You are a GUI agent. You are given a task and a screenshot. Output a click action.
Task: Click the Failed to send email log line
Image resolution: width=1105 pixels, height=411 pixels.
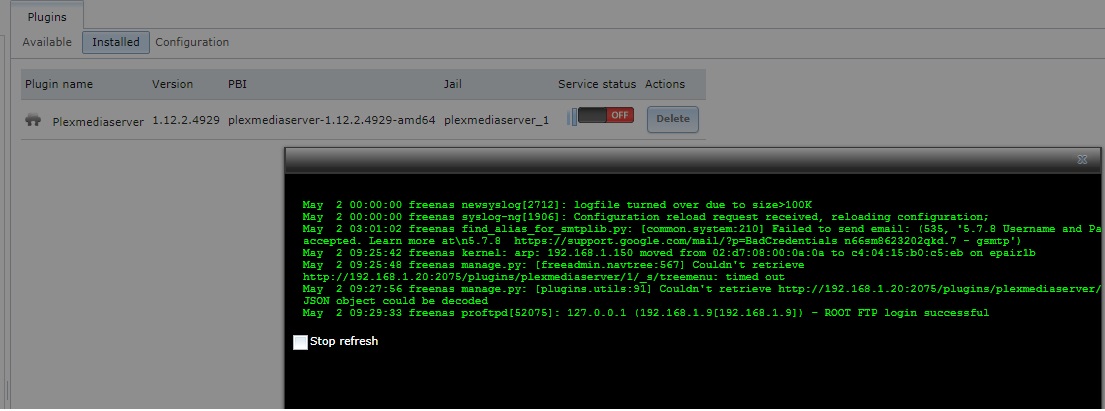point(702,229)
